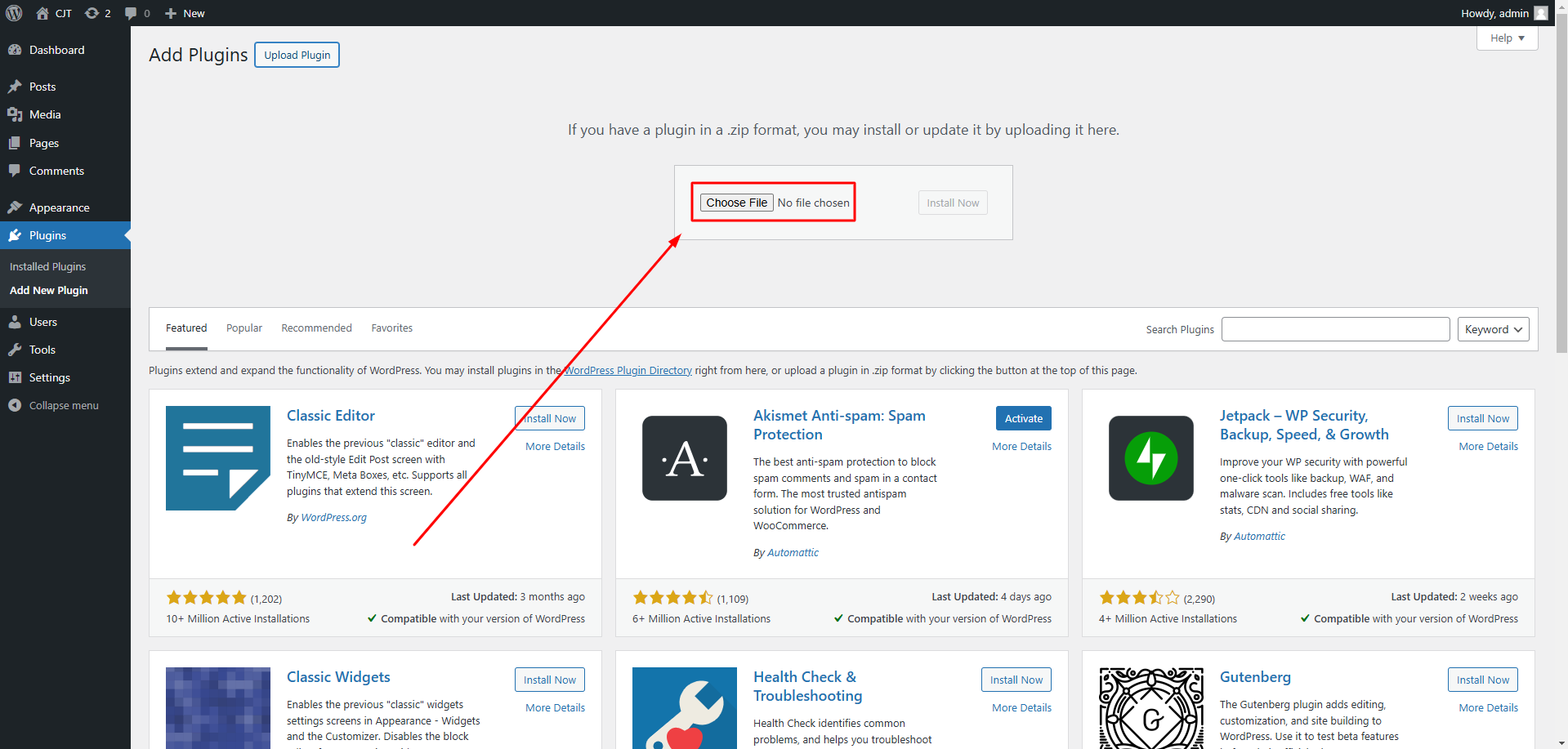Expand the Keyword search type dropdown
Image resolution: width=1568 pixels, height=749 pixels.
1493,329
